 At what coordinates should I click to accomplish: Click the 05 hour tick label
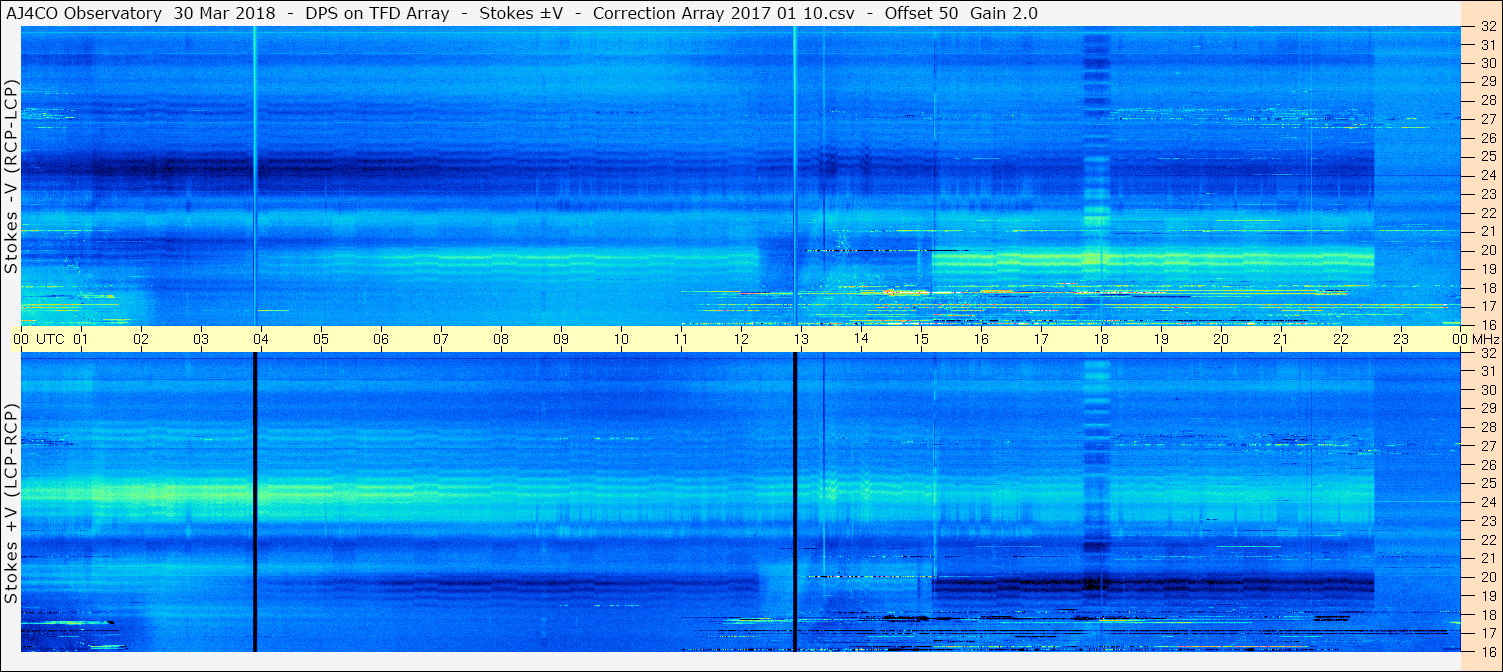321,339
